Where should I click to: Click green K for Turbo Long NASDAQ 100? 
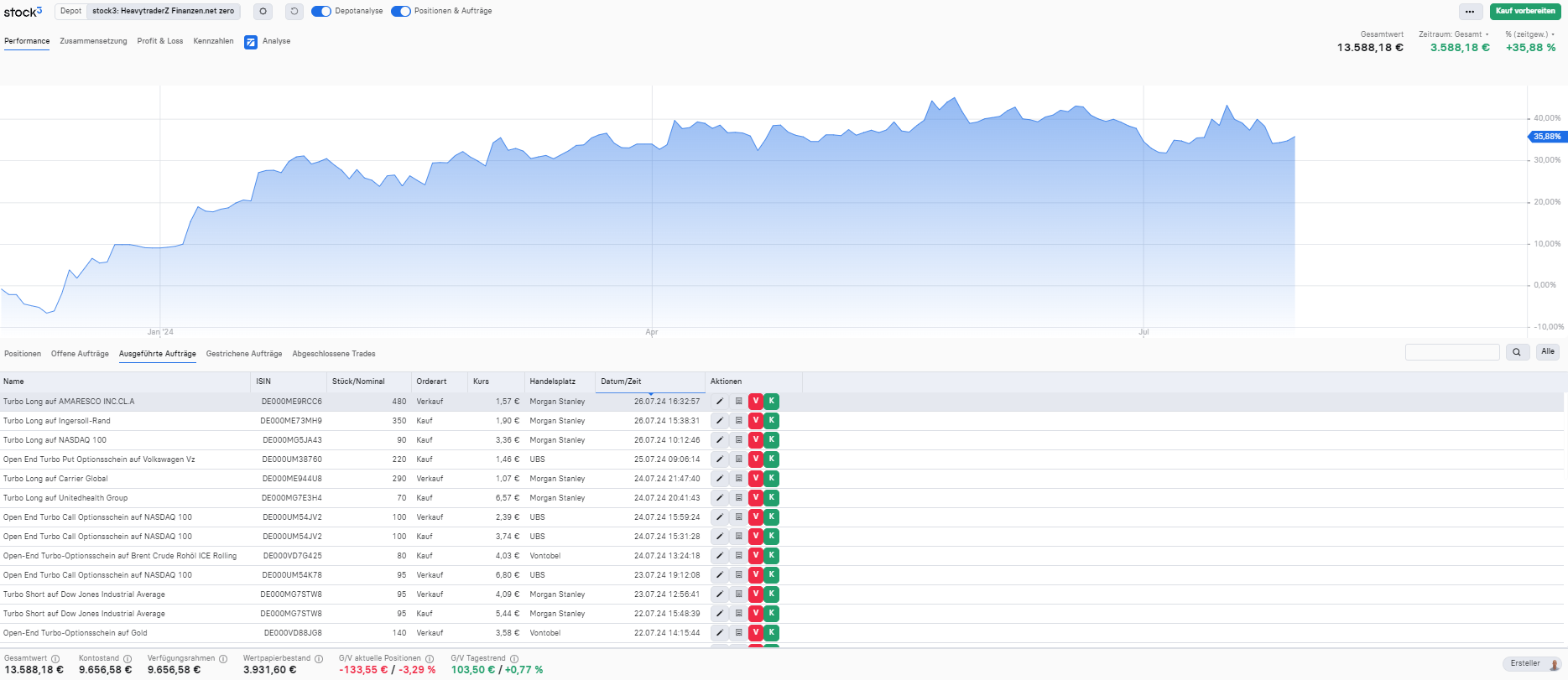tap(771, 440)
